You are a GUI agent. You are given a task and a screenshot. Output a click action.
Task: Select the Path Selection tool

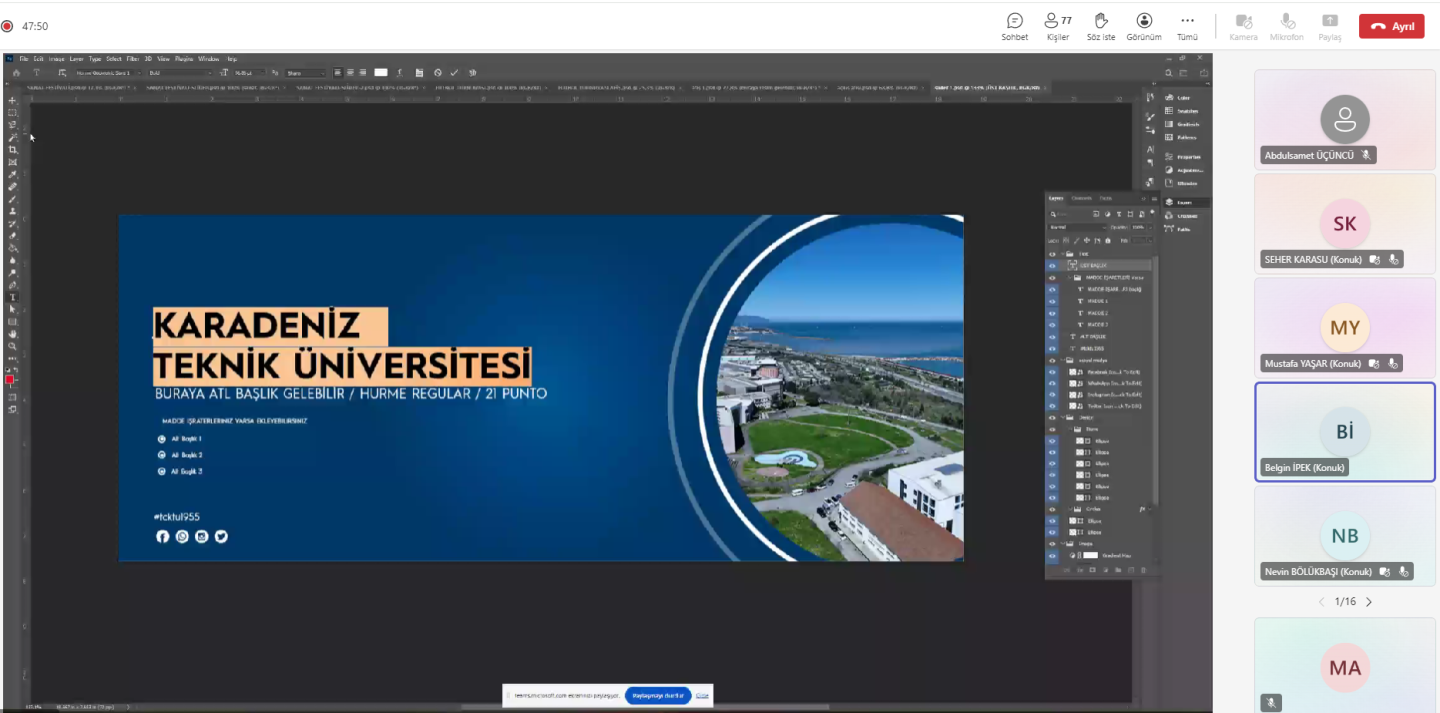[12, 309]
